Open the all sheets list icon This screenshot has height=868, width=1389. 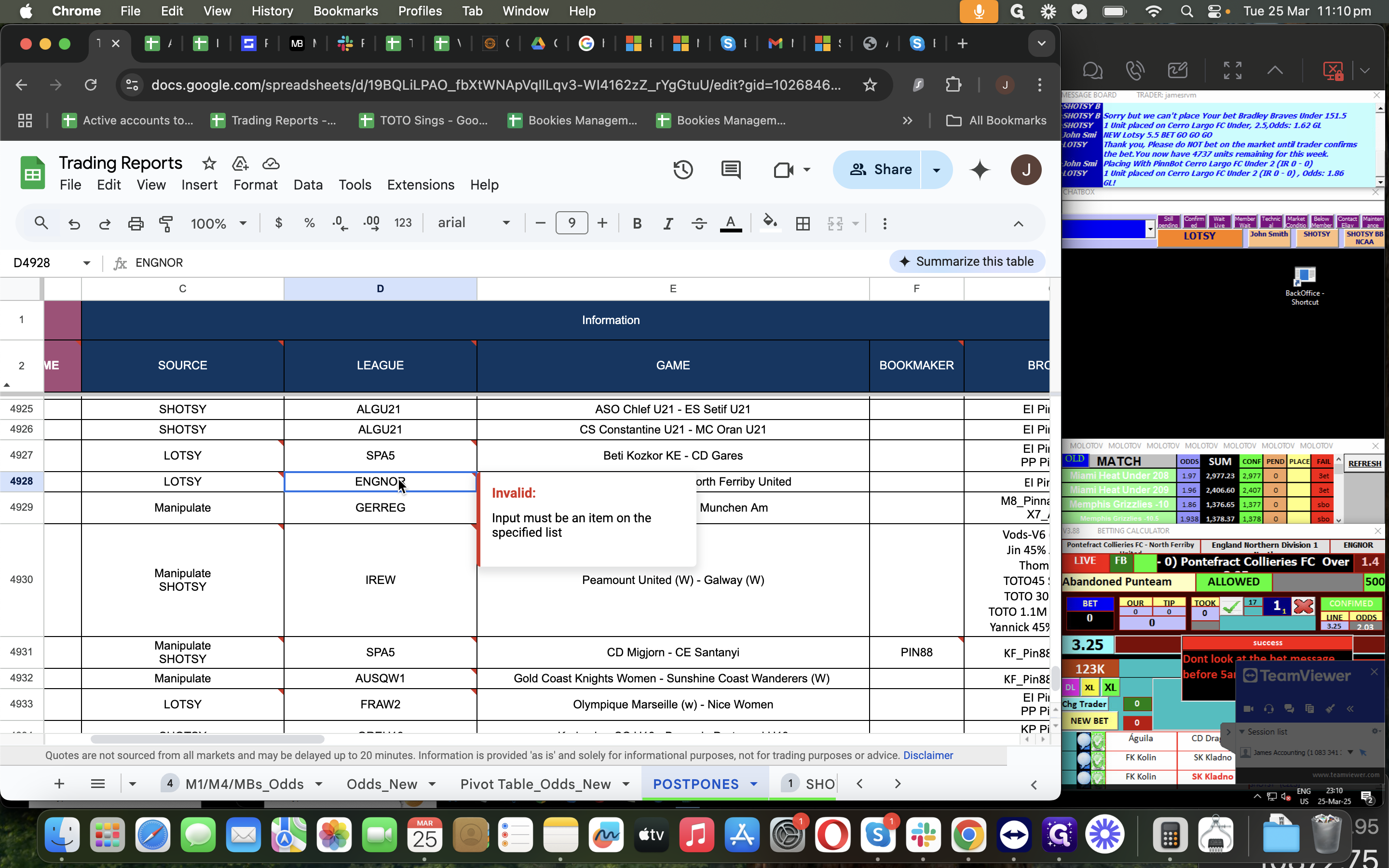[x=97, y=784]
